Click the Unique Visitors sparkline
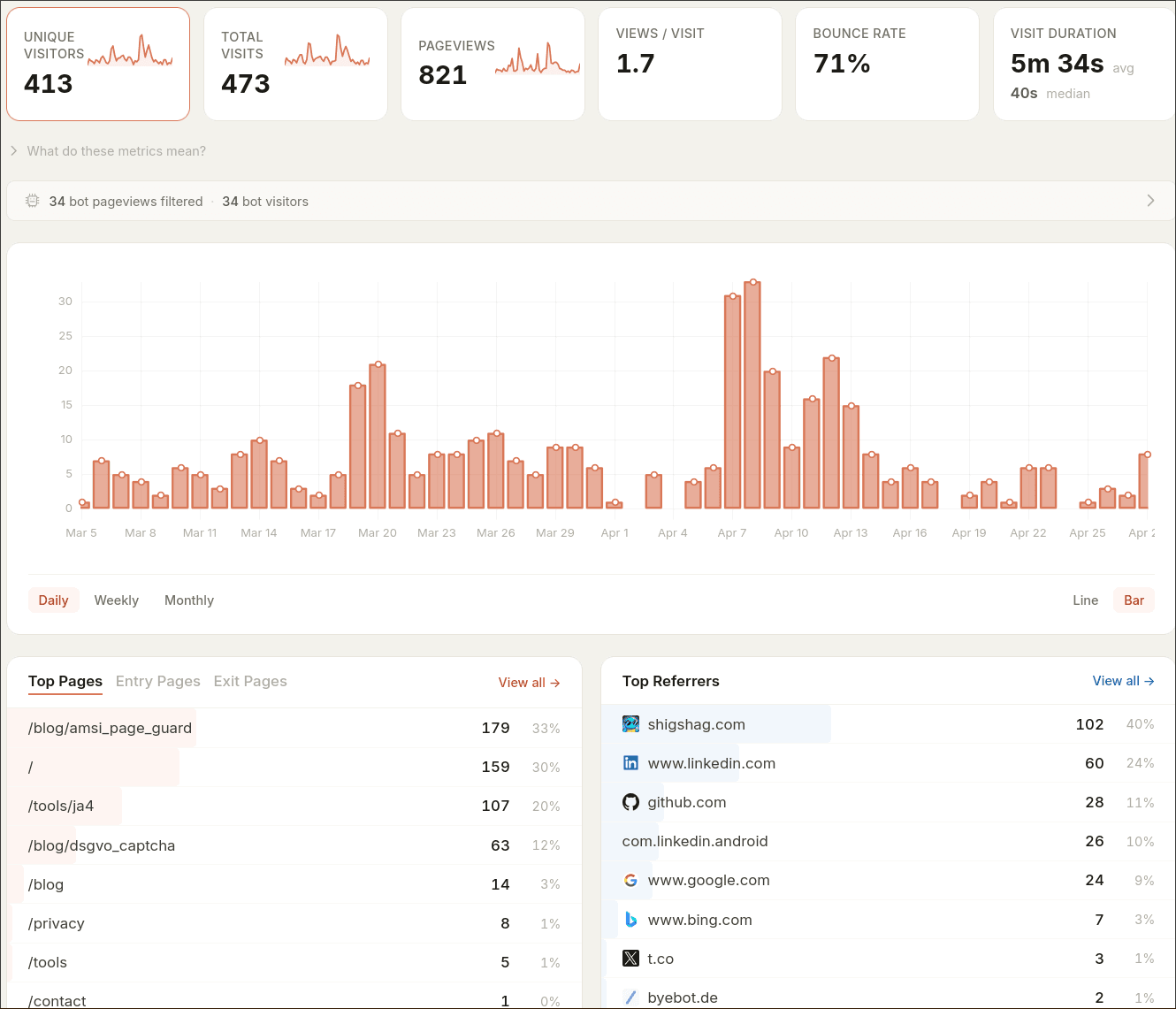Screen dimensions: 1176x1009 click(x=130, y=51)
